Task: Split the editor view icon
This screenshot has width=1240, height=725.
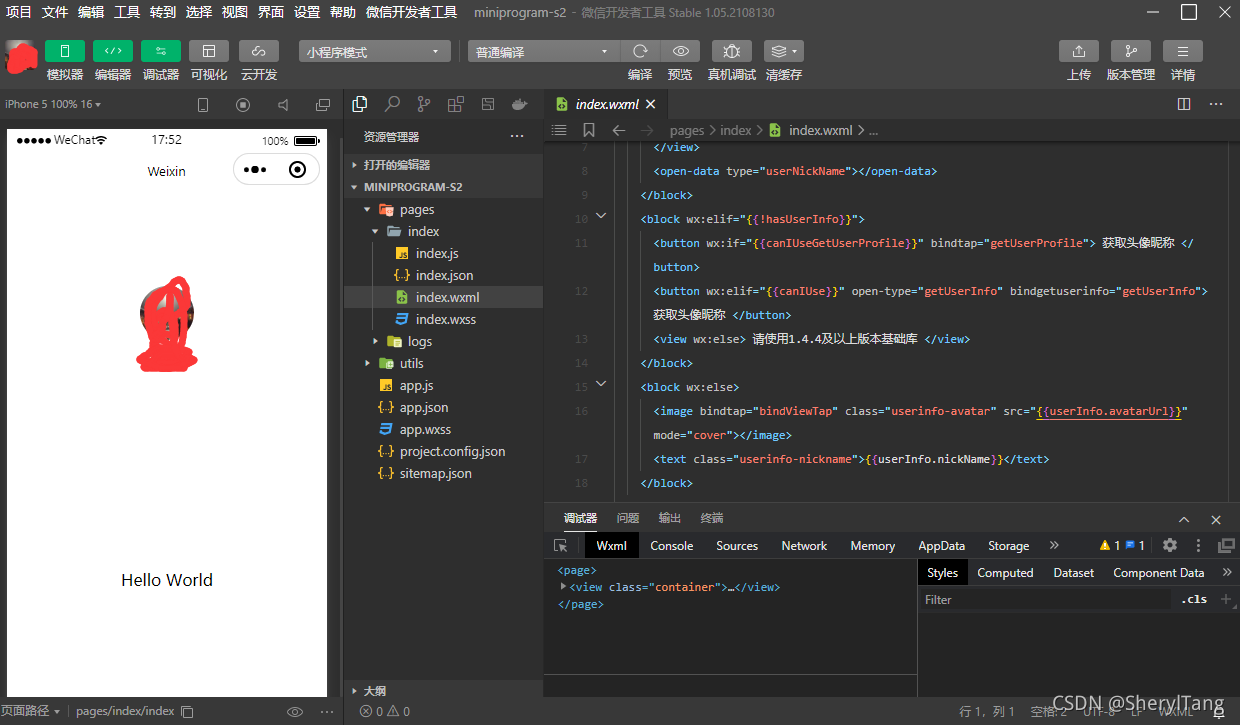Action: coord(1184,104)
